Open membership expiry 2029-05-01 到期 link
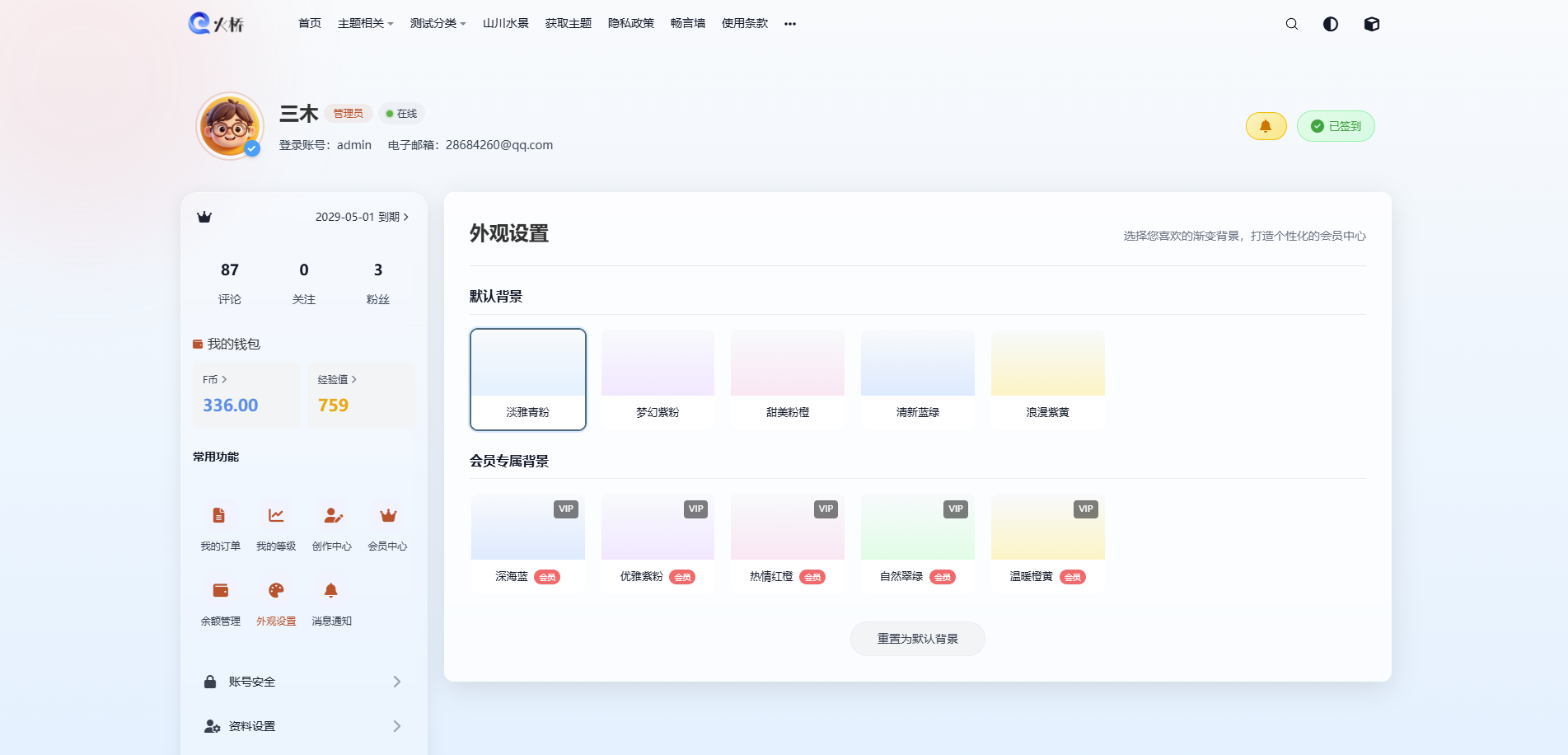The height and width of the screenshot is (755, 1568). tap(362, 217)
